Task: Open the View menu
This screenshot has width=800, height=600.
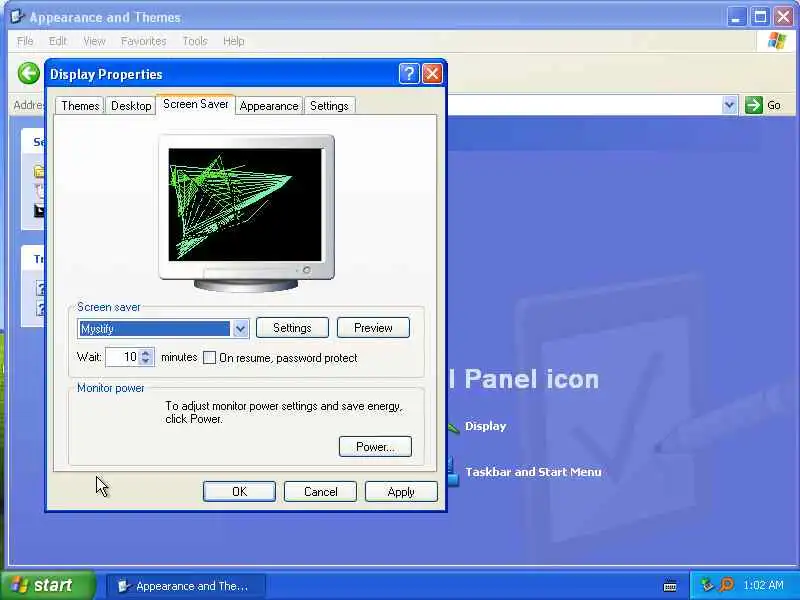Action: tap(94, 41)
